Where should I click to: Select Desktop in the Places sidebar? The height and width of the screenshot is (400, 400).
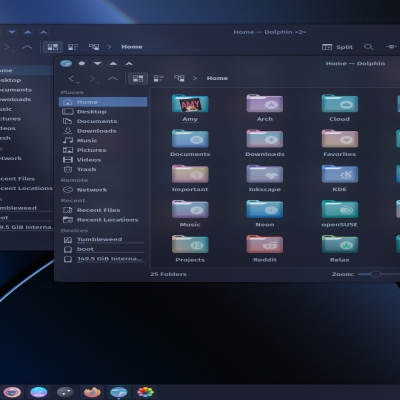(103, 112)
